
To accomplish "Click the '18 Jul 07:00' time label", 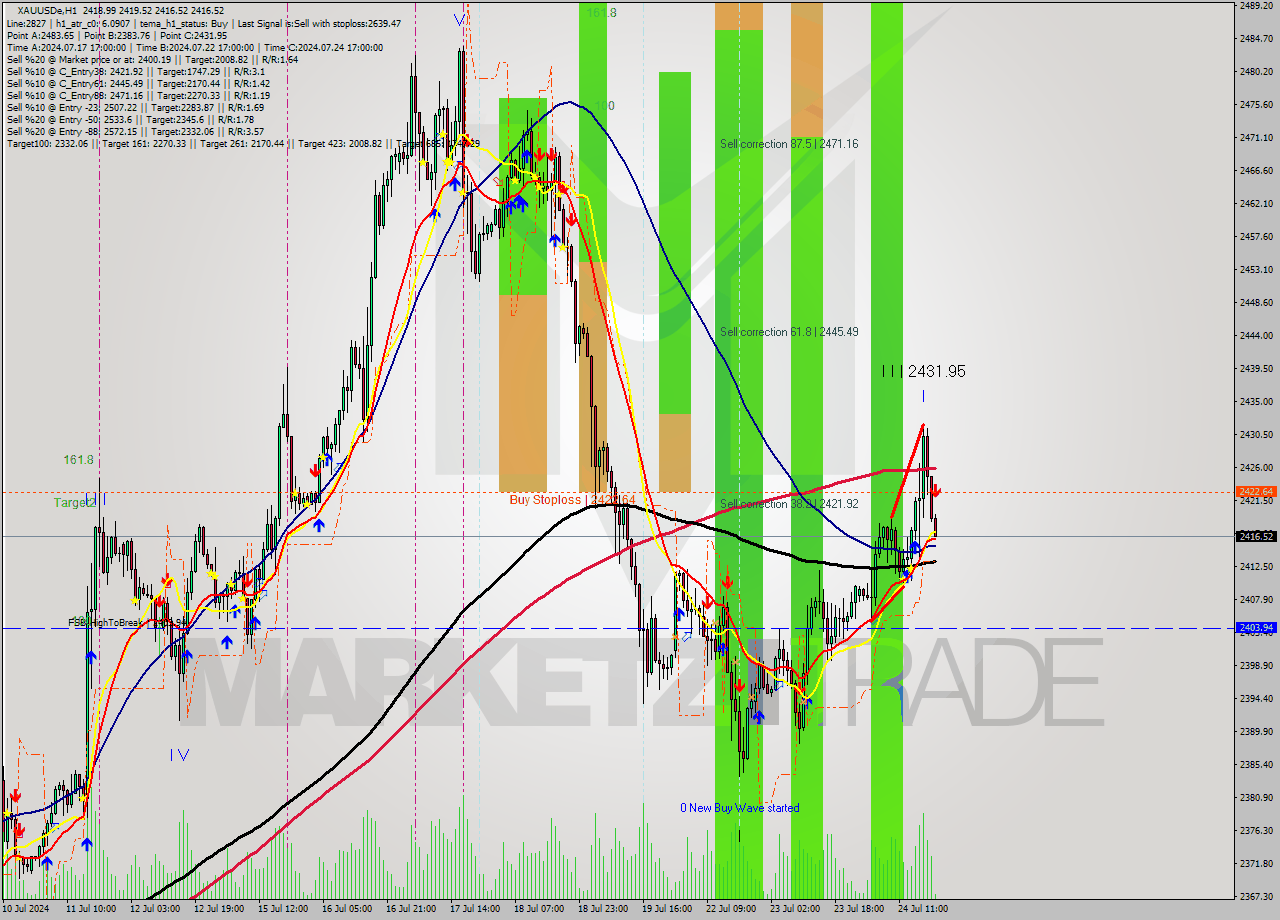I will tap(539, 909).
